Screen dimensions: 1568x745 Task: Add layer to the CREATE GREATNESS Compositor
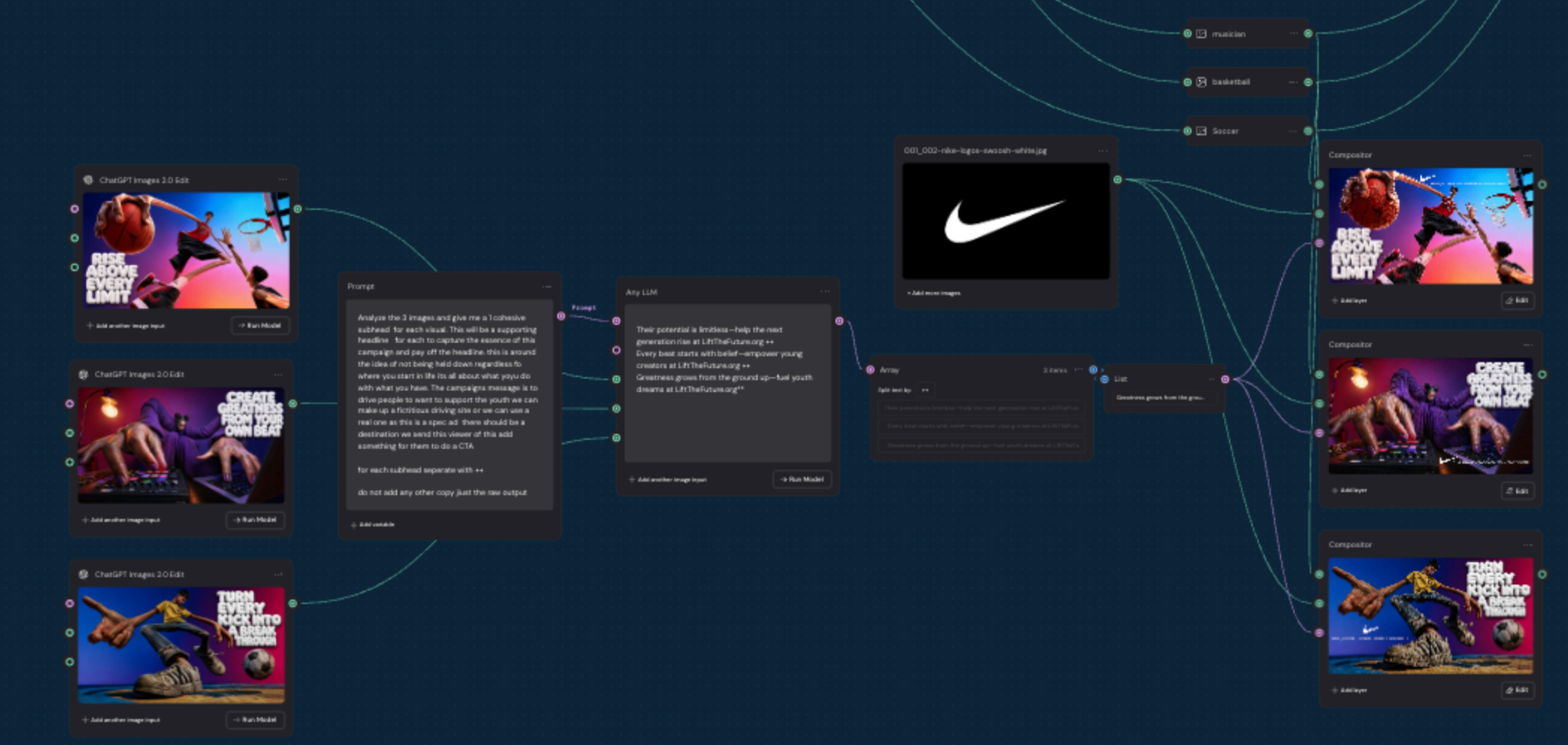[x=1349, y=490]
